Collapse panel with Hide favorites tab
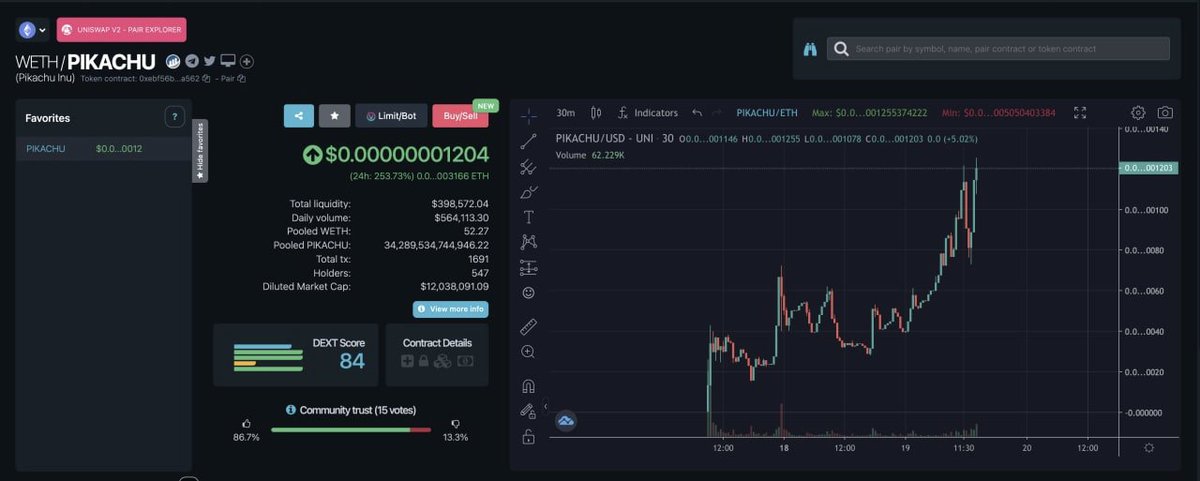Image resolution: width=1200 pixels, height=481 pixels. [x=200, y=150]
